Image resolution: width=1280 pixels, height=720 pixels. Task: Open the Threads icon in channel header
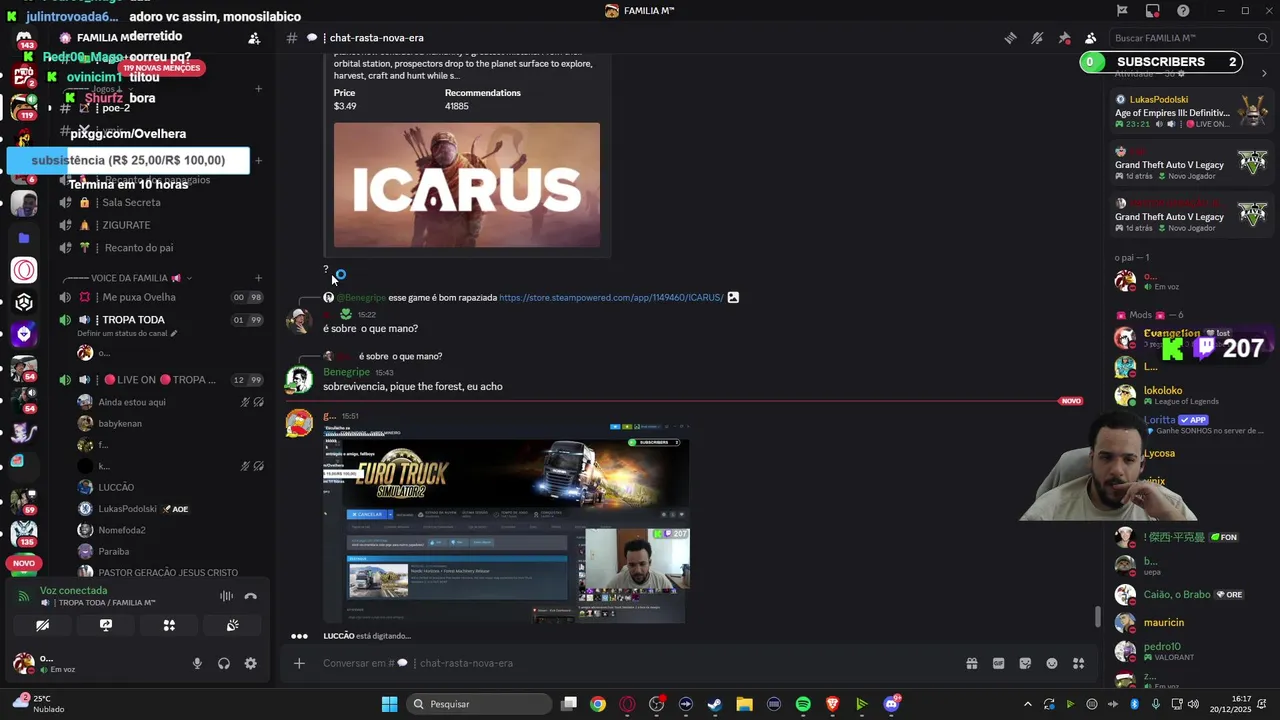(x=1010, y=38)
